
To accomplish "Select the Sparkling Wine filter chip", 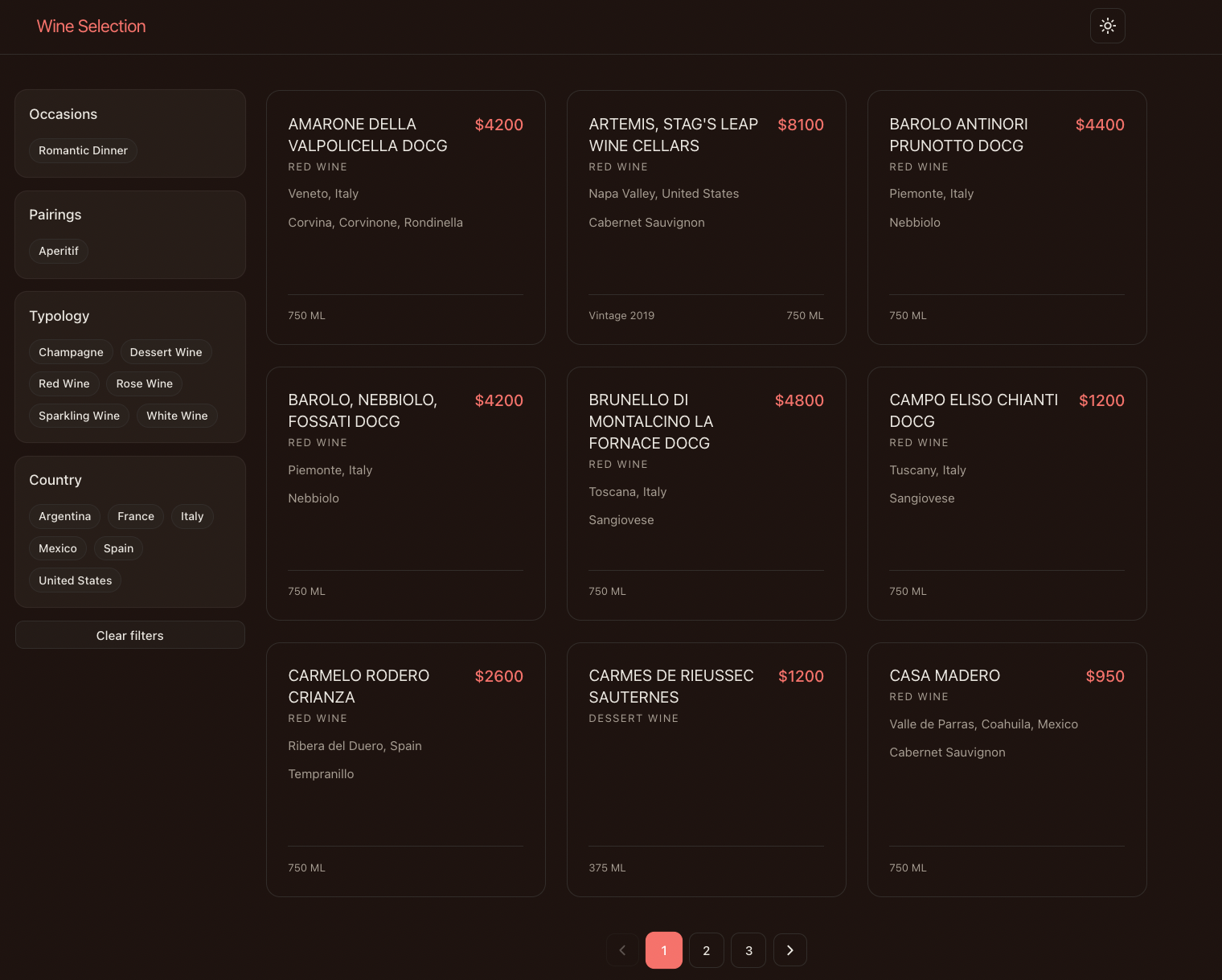I will coord(80,416).
